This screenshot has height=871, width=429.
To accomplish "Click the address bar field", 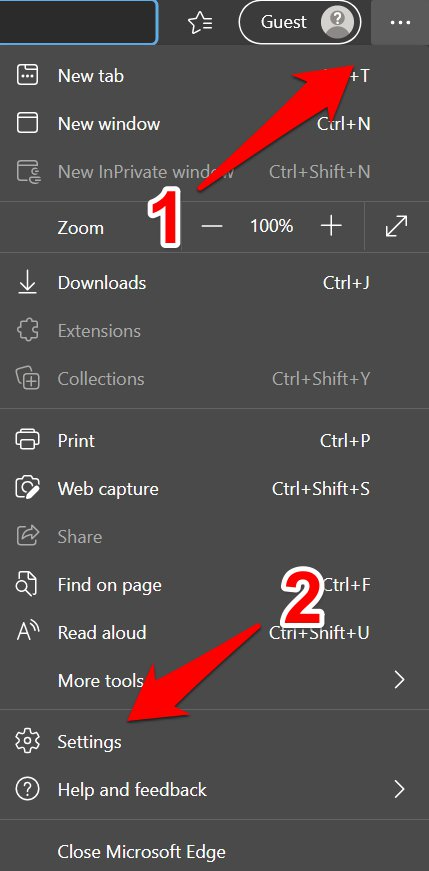I will 78,22.
